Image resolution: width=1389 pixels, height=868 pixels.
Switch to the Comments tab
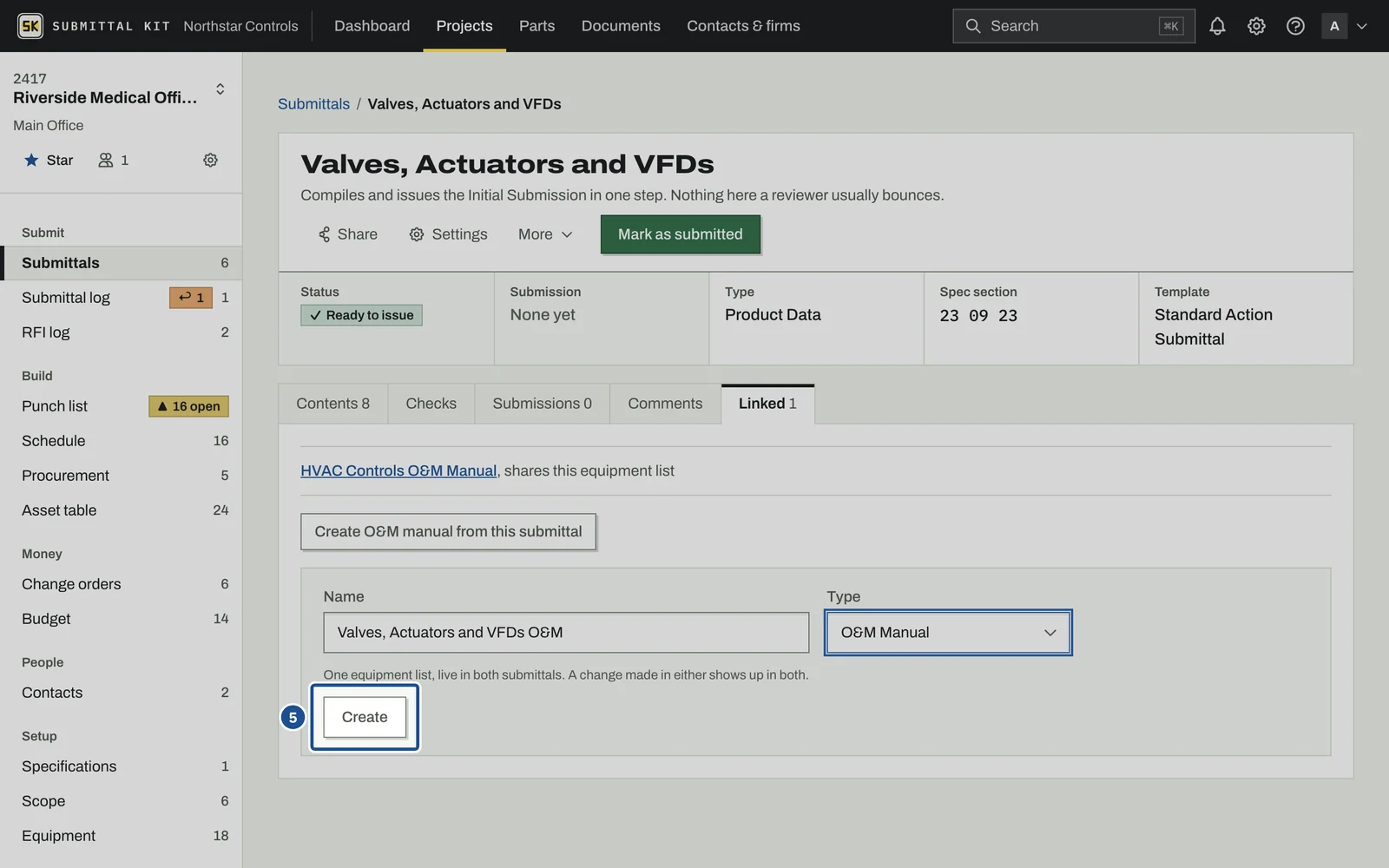coord(665,404)
